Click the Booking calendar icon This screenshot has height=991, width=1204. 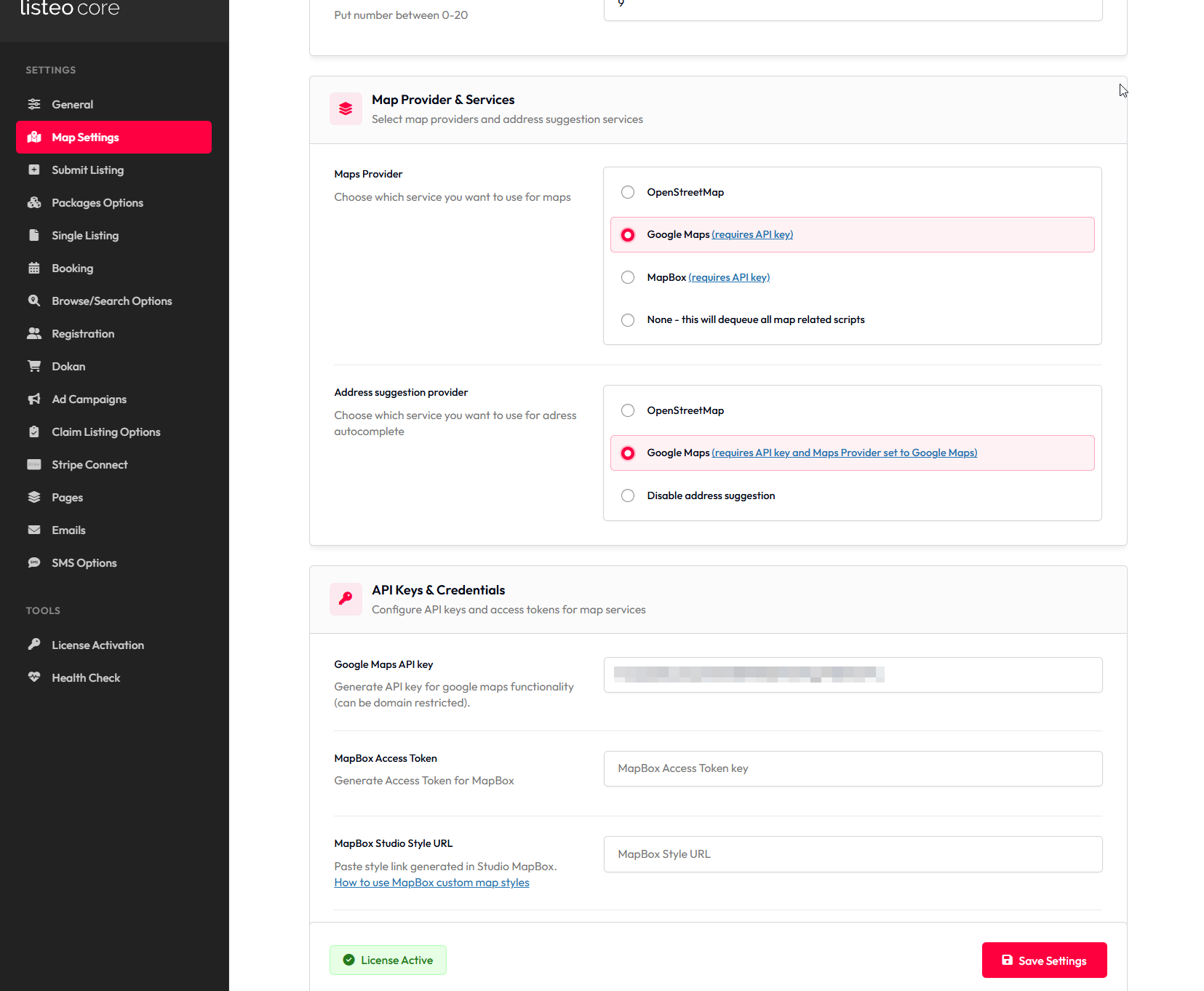(34, 268)
